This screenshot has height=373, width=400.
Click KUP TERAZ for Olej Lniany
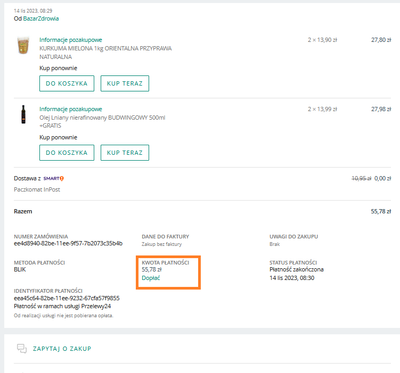point(125,153)
